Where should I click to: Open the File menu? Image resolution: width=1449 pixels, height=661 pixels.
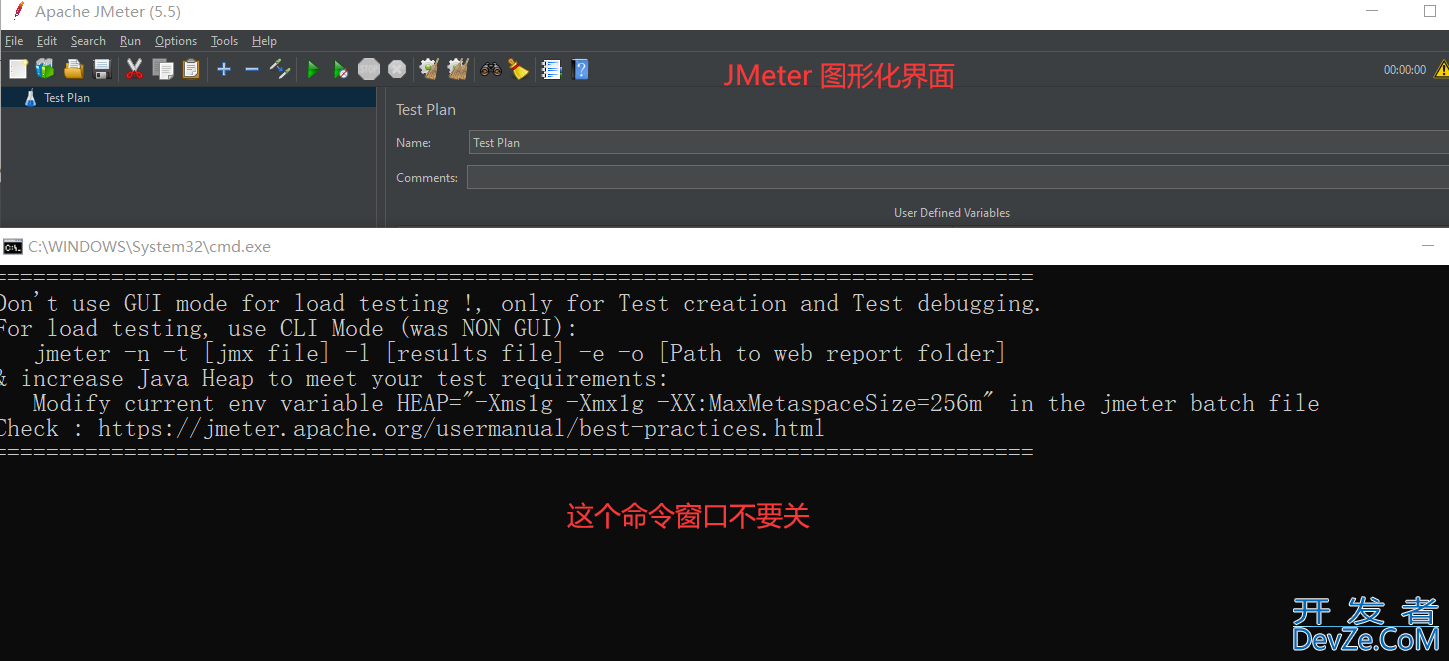pyautogui.click(x=14, y=41)
